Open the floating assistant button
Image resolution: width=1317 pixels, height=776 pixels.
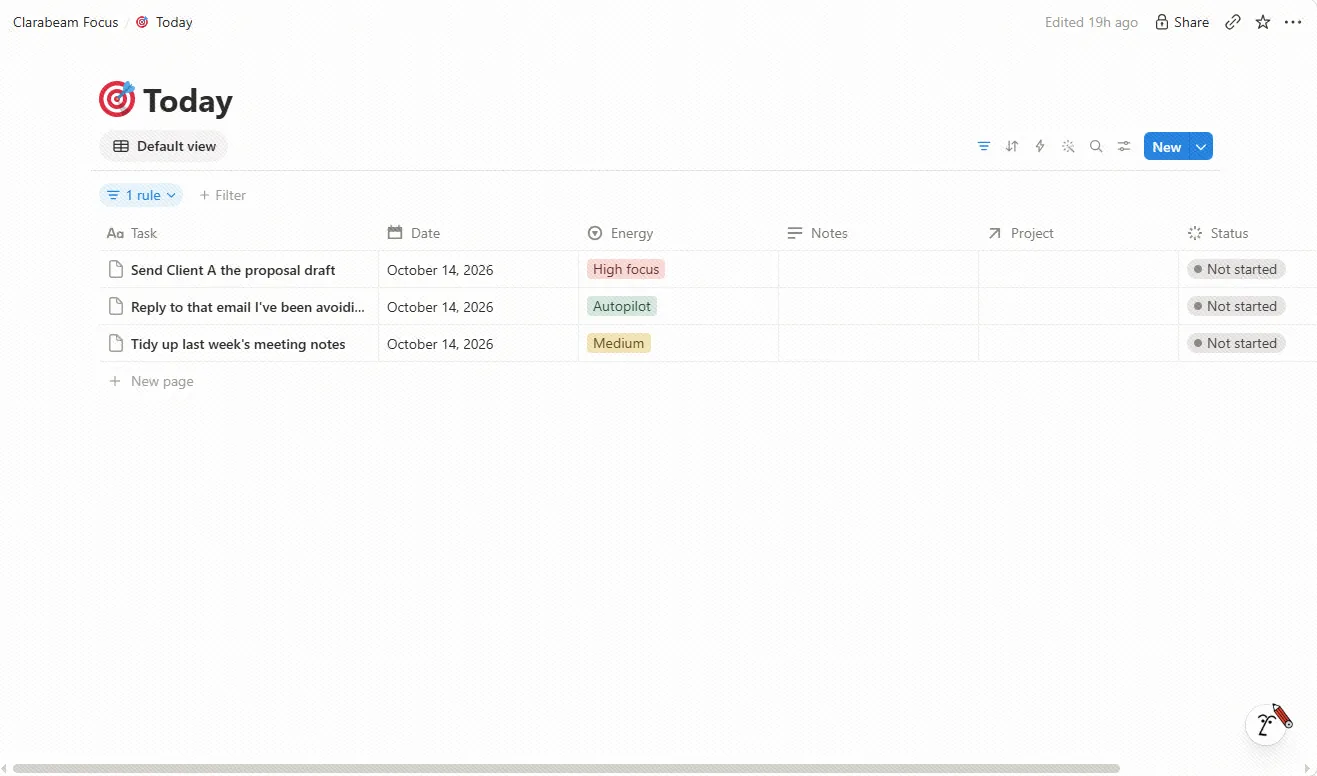pos(1266,724)
